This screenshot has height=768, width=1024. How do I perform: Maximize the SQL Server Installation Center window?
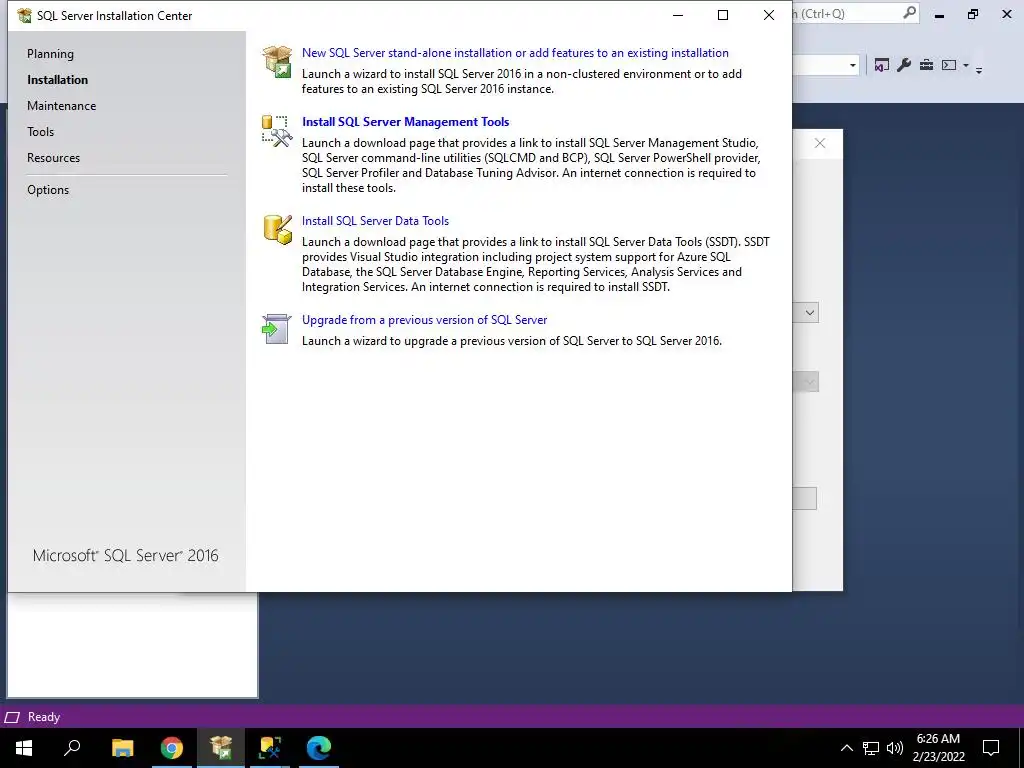[723, 15]
